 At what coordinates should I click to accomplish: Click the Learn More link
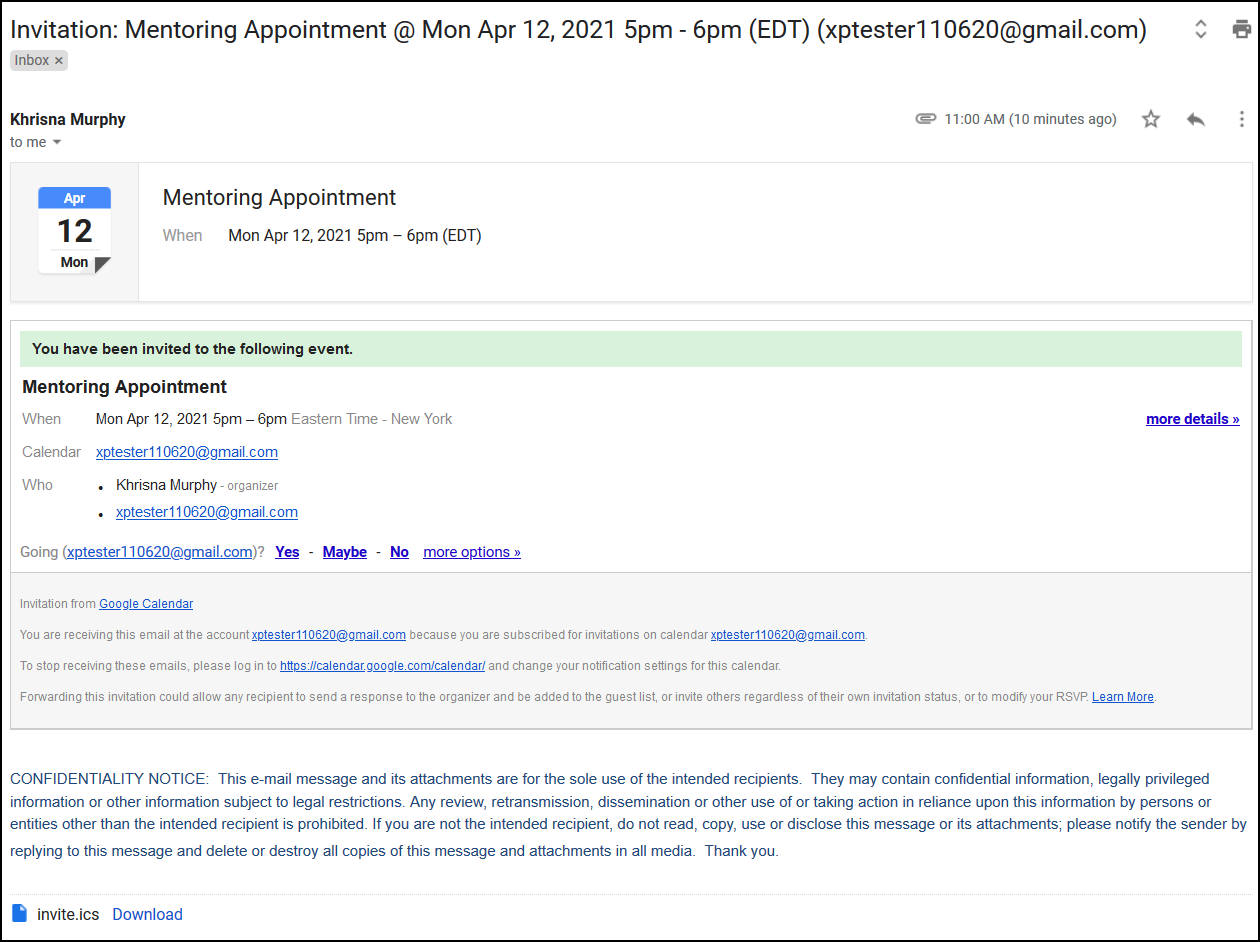pyautogui.click(x=1122, y=697)
